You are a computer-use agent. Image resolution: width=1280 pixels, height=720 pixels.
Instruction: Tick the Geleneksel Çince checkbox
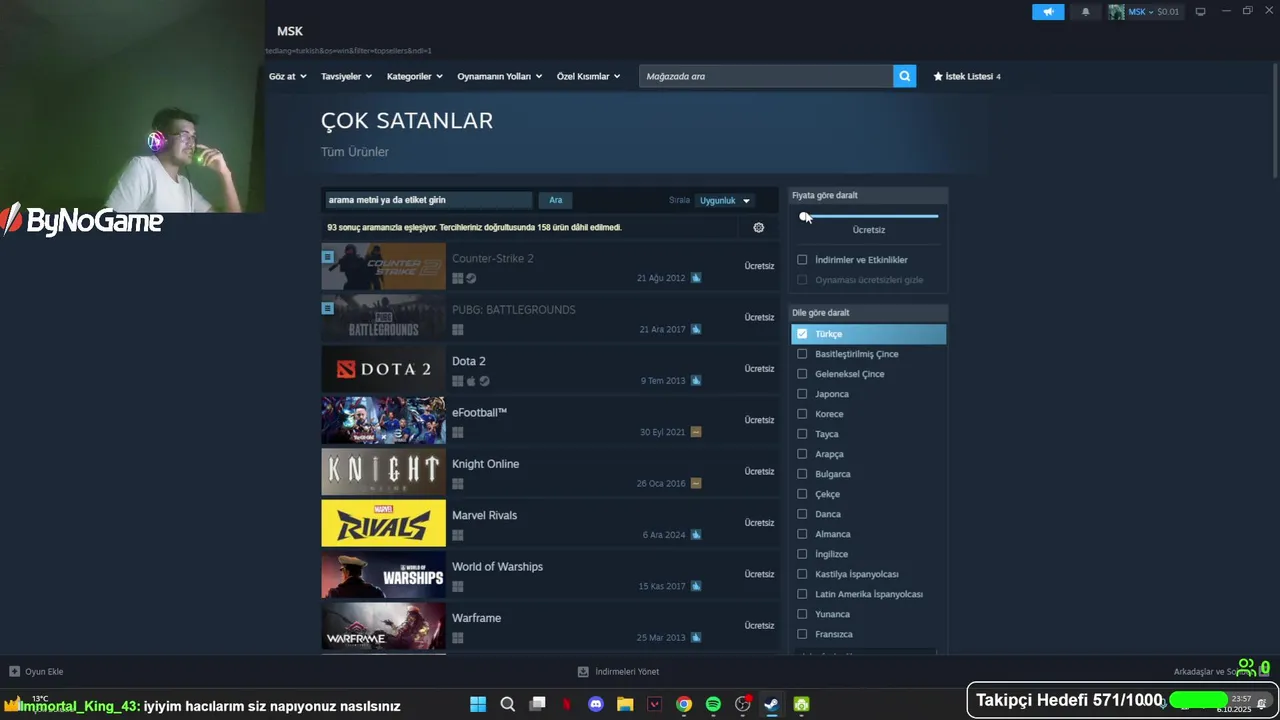[802, 374]
